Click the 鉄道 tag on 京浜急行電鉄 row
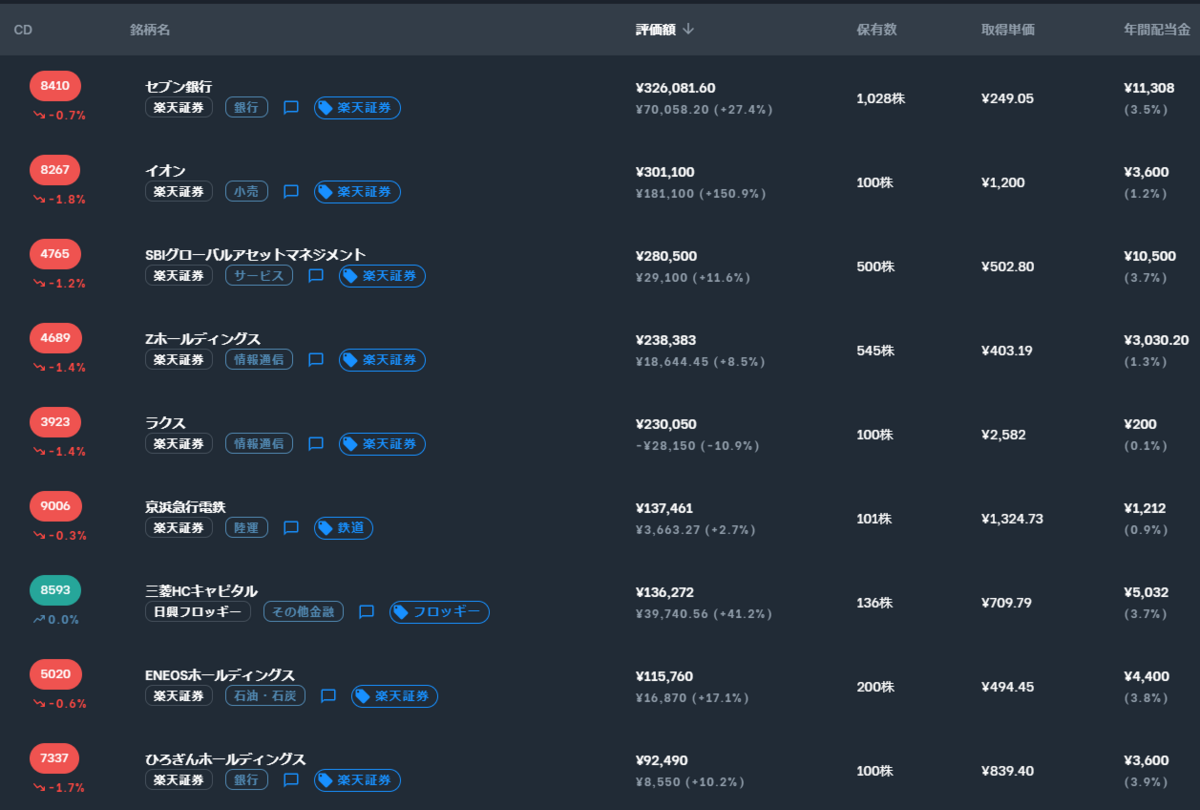This screenshot has height=810, width=1200. (344, 527)
